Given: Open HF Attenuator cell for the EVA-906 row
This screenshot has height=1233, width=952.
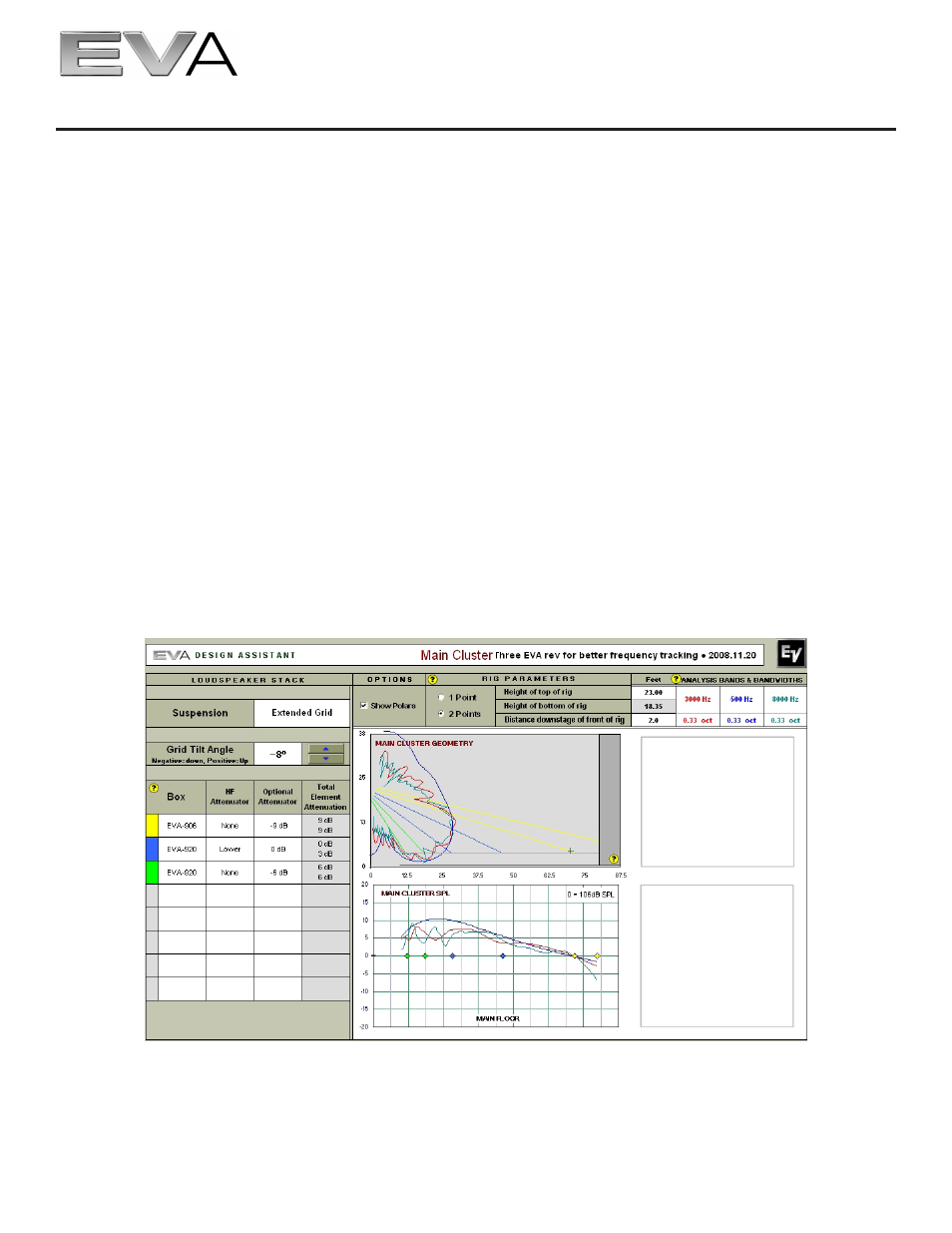Looking at the screenshot, I should pos(230,826).
